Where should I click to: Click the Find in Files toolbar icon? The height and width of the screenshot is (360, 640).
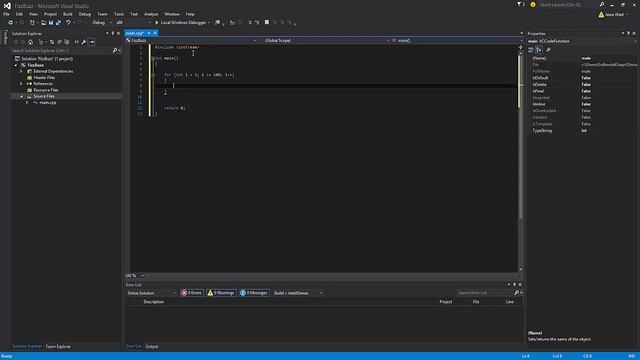coord(218,22)
